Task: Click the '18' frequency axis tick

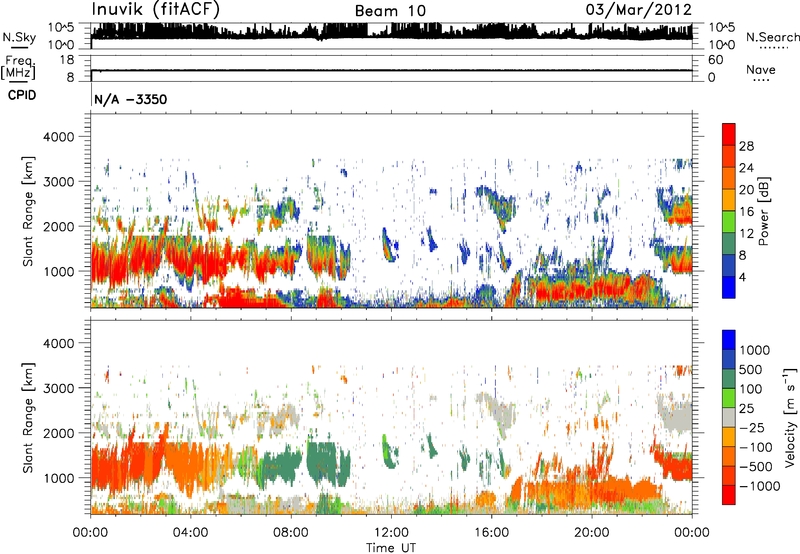Action: point(66,60)
